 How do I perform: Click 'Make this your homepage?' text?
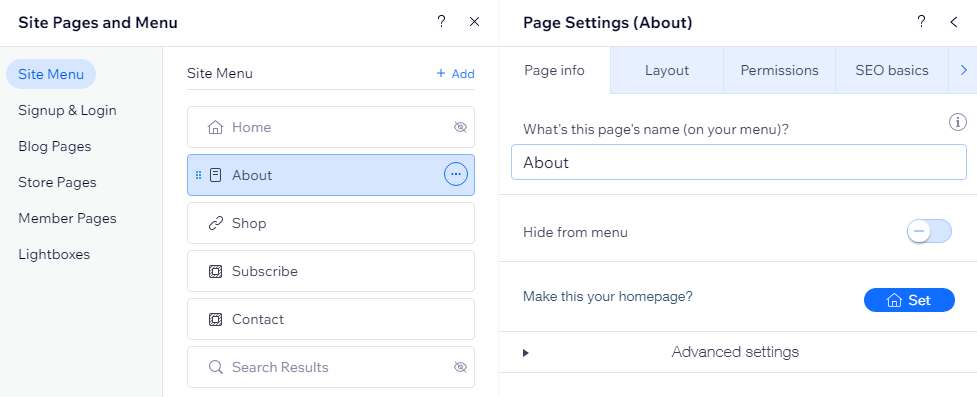pos(608,296)
